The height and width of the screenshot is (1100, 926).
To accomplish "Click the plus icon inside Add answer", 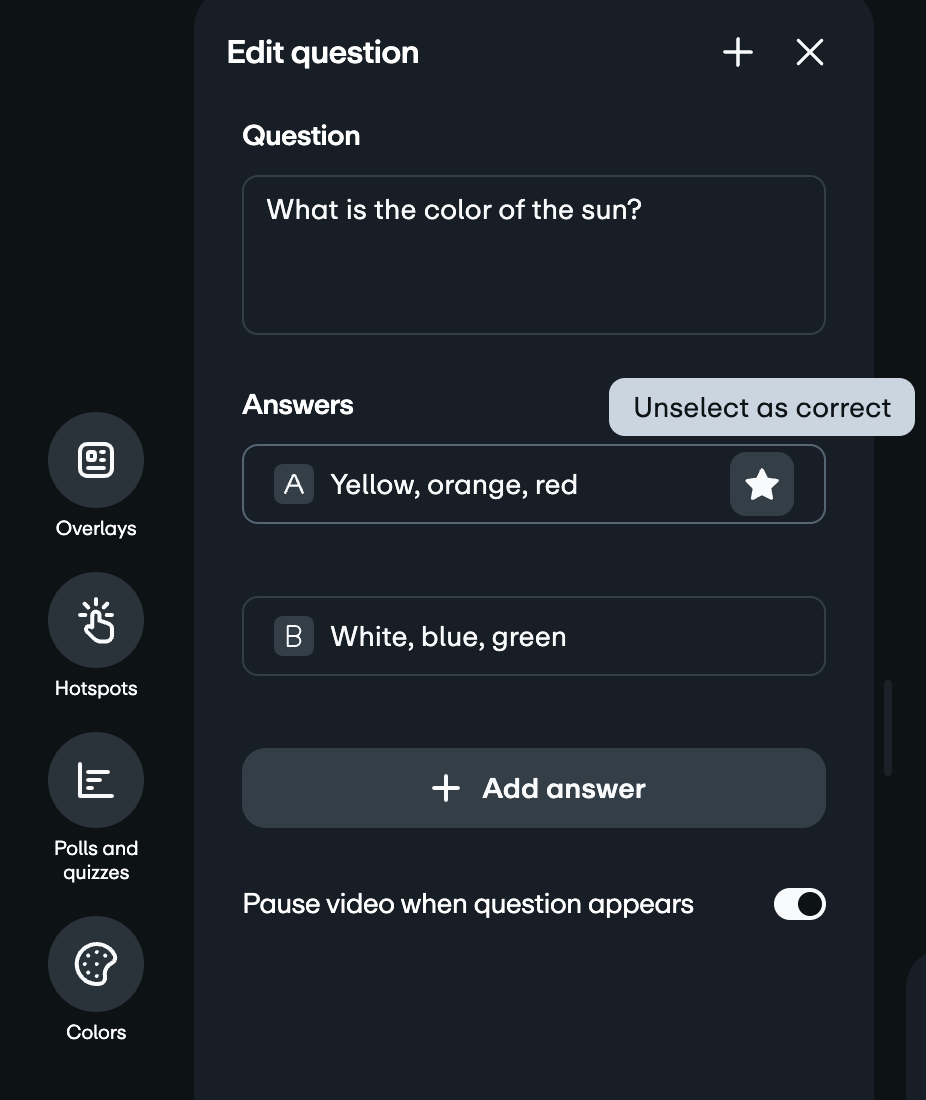I will (446, 788).
